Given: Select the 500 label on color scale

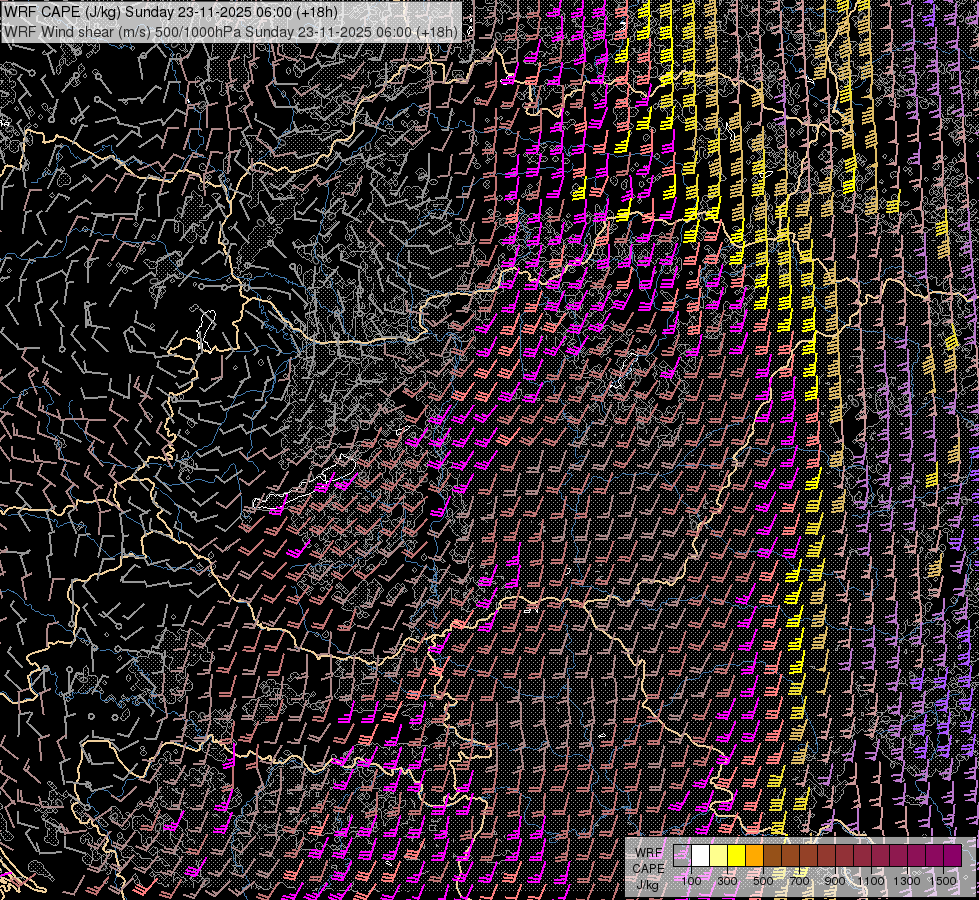Looking at the screenshot, I should point(763,880).
